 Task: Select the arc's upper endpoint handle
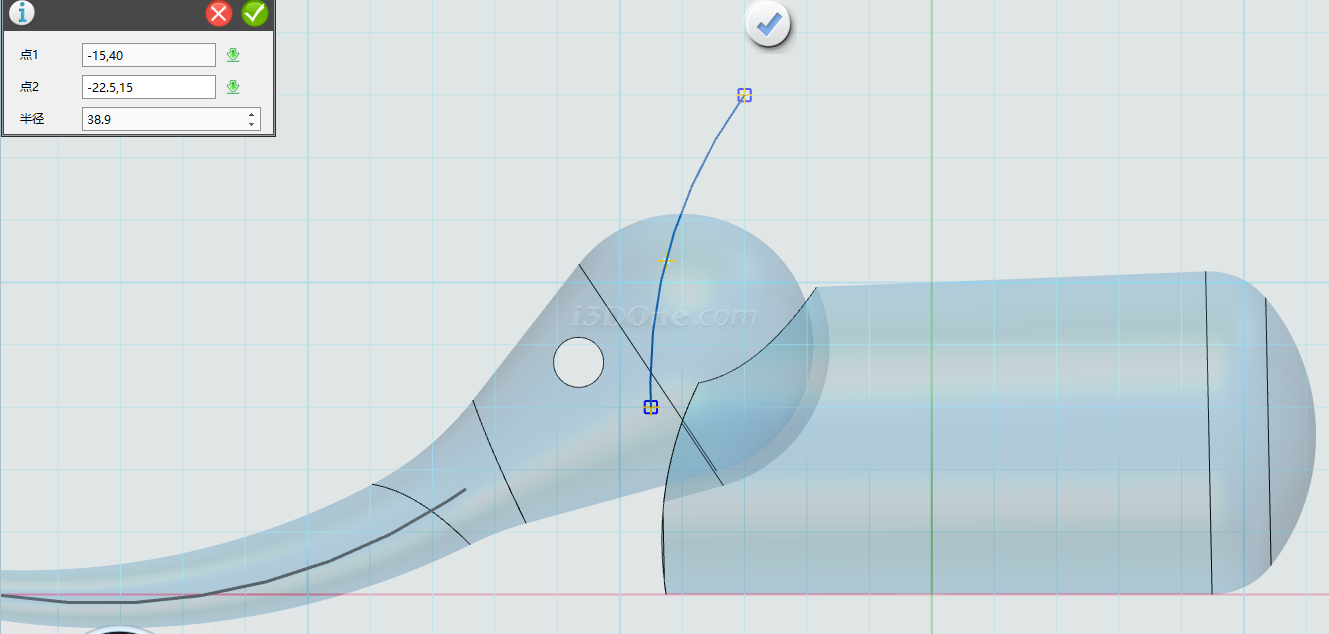(744, 95)
